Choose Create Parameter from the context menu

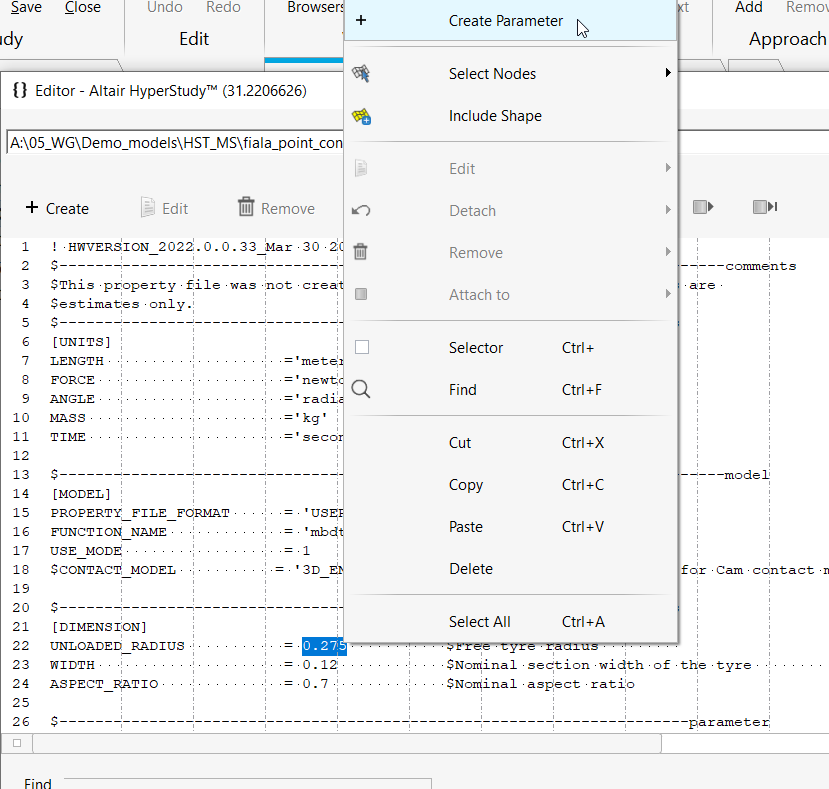coord(510,21)
